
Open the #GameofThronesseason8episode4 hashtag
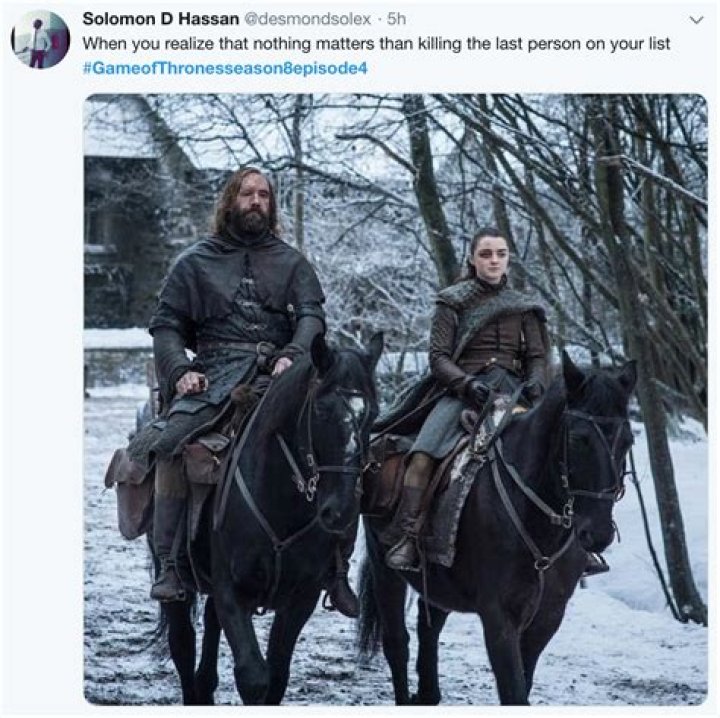click(225, 68)
